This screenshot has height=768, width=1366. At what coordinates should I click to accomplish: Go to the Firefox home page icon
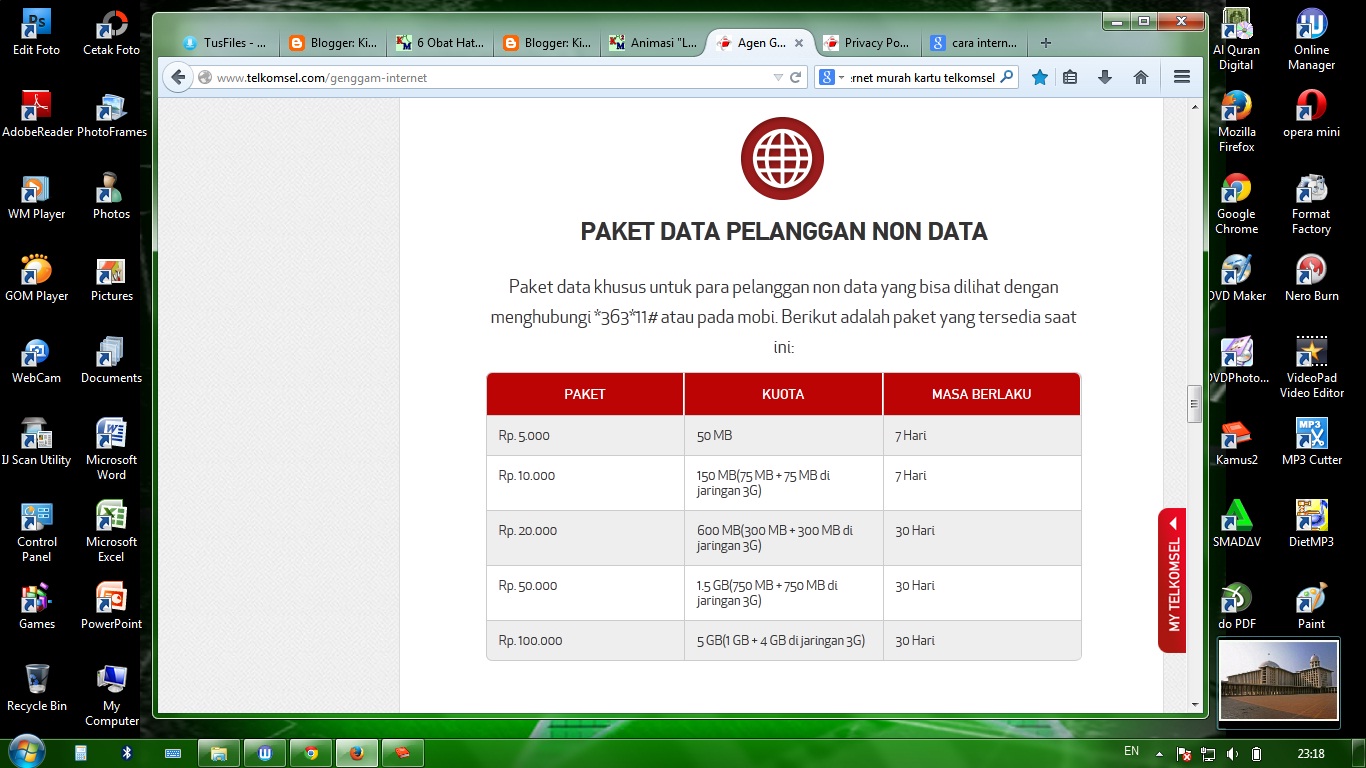(1141, 77)
